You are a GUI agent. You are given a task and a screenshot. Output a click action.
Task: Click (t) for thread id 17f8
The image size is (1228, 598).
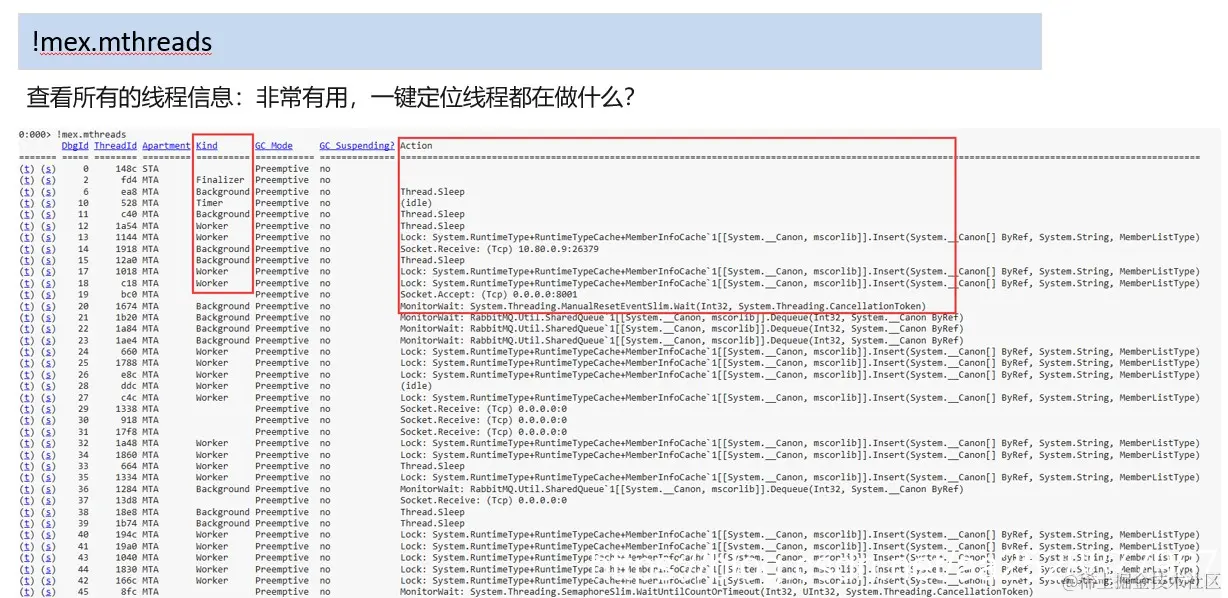pyautogui.click(x=27, y=432)
